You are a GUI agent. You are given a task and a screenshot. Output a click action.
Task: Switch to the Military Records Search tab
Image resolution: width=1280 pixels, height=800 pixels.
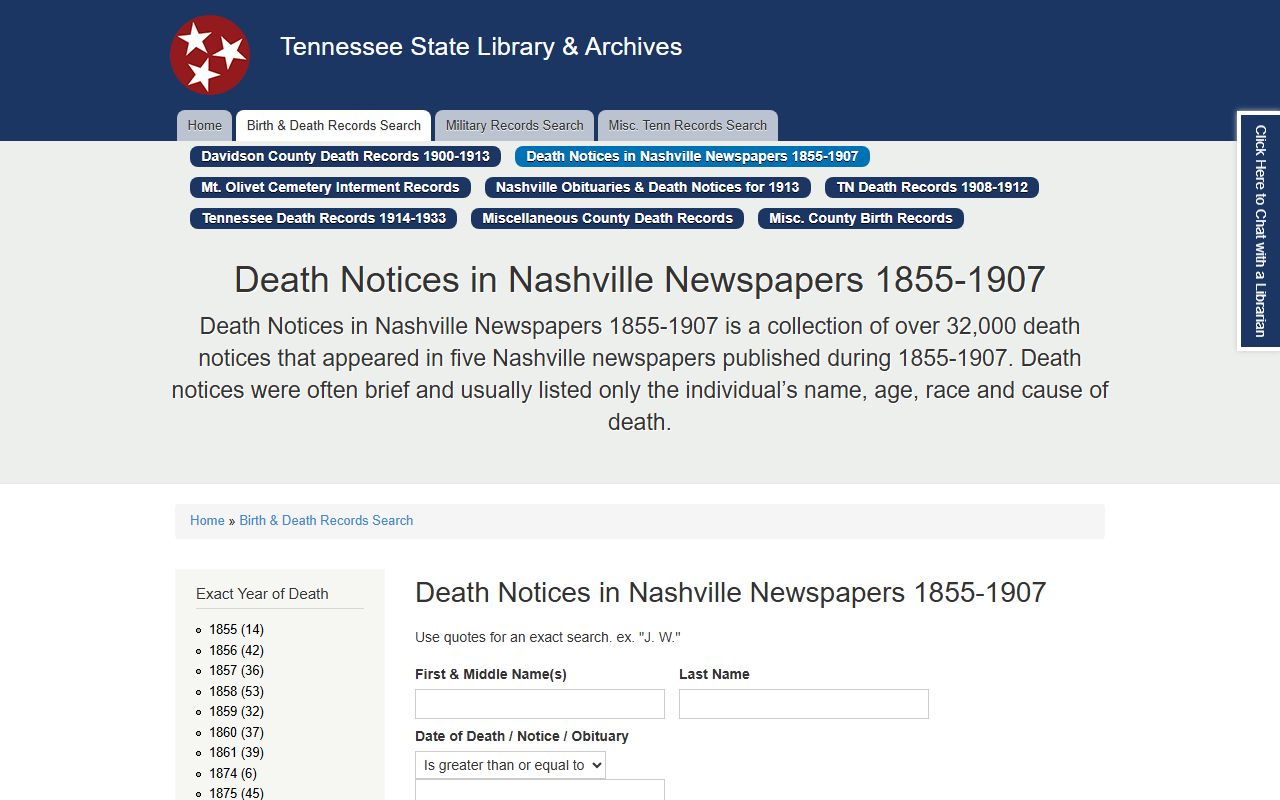[x=514, y=126]
